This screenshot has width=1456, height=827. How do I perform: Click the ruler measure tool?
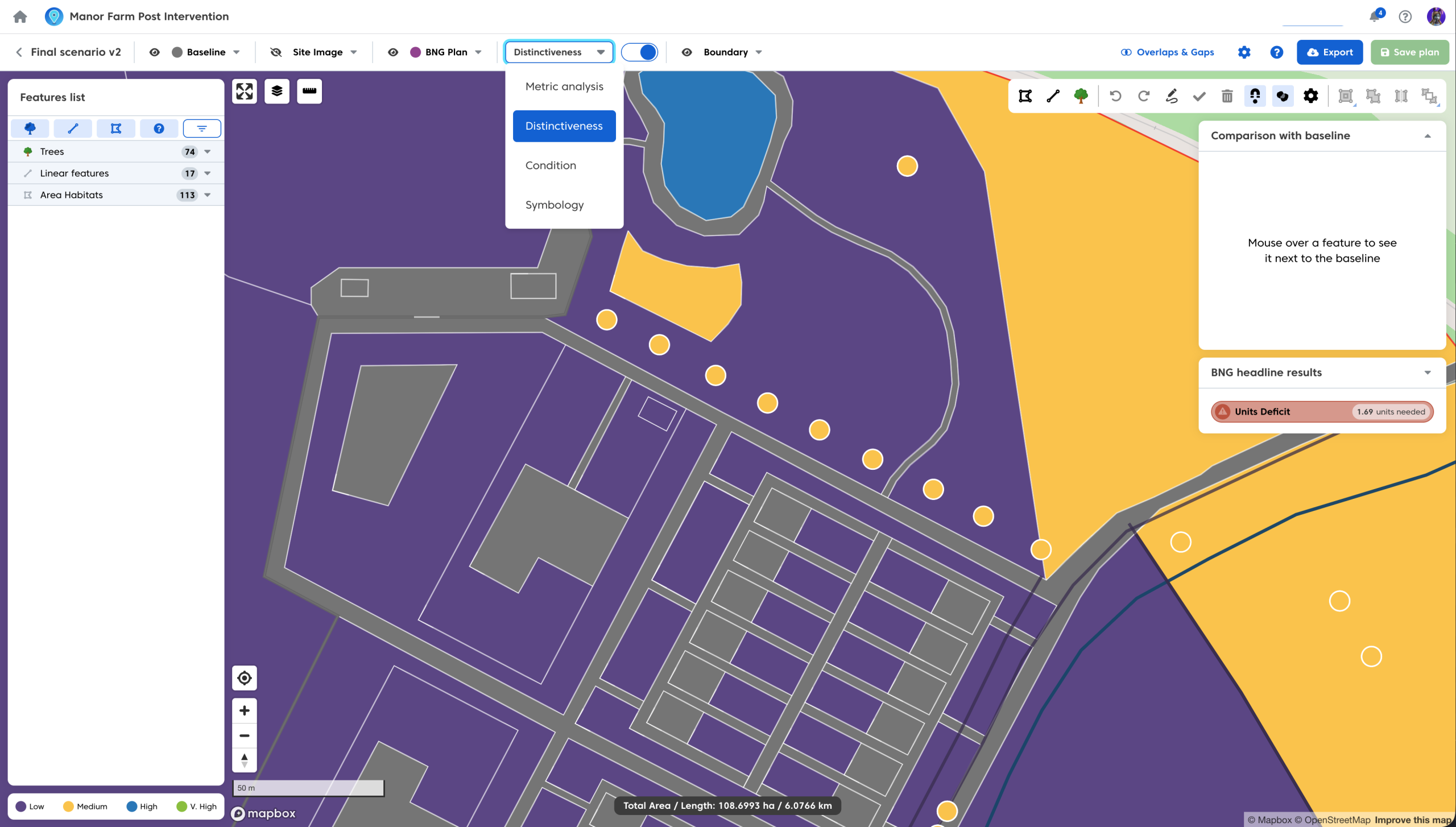(x=309, y=91)
